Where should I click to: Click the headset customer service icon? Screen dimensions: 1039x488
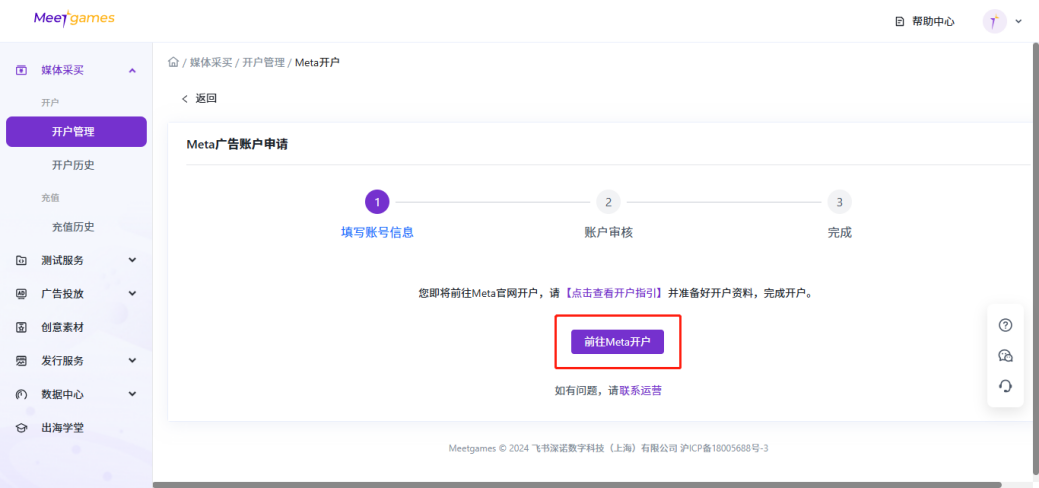point(1005,386)
